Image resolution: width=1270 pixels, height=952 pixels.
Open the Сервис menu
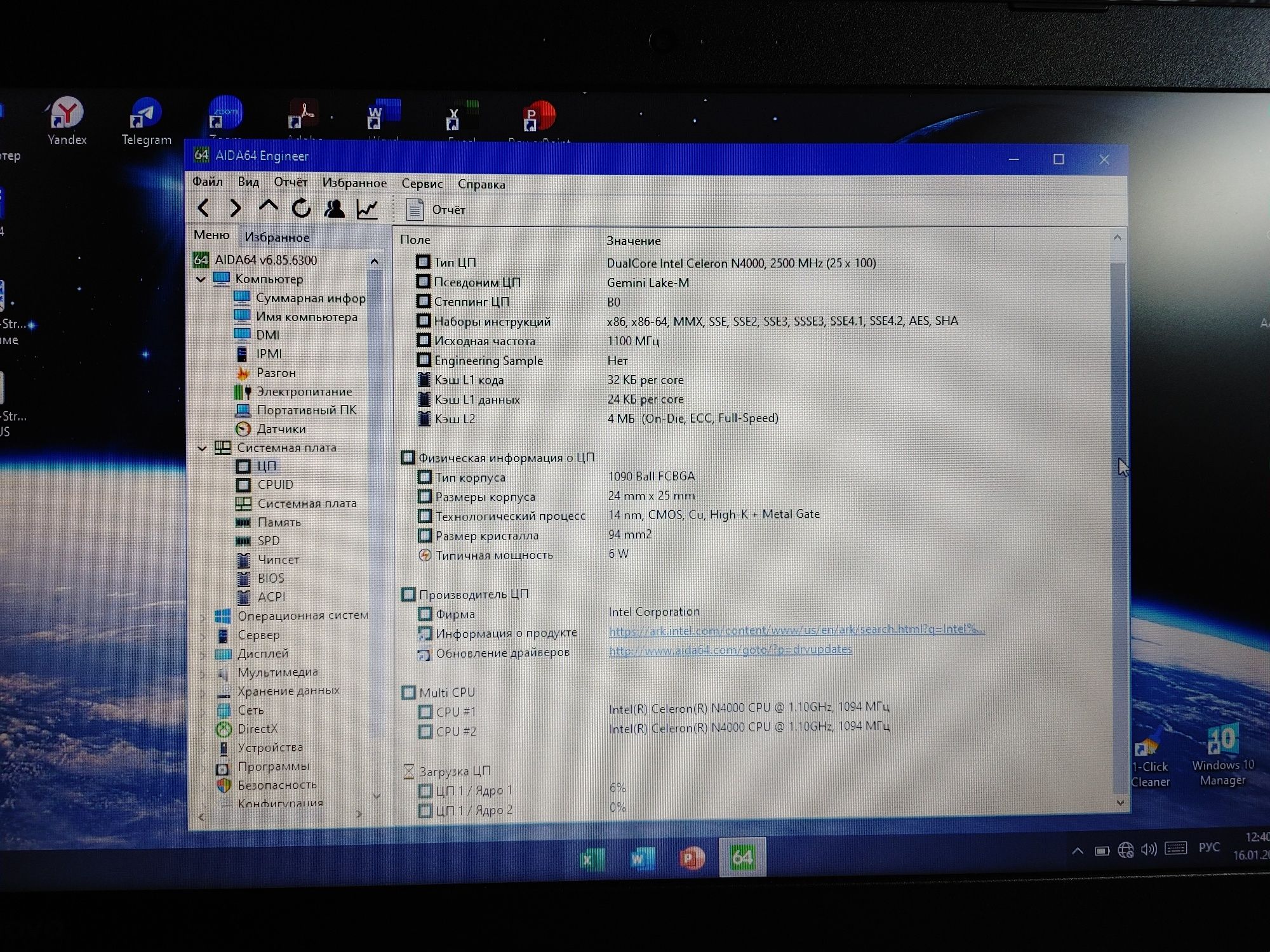(x=422, y=183)
